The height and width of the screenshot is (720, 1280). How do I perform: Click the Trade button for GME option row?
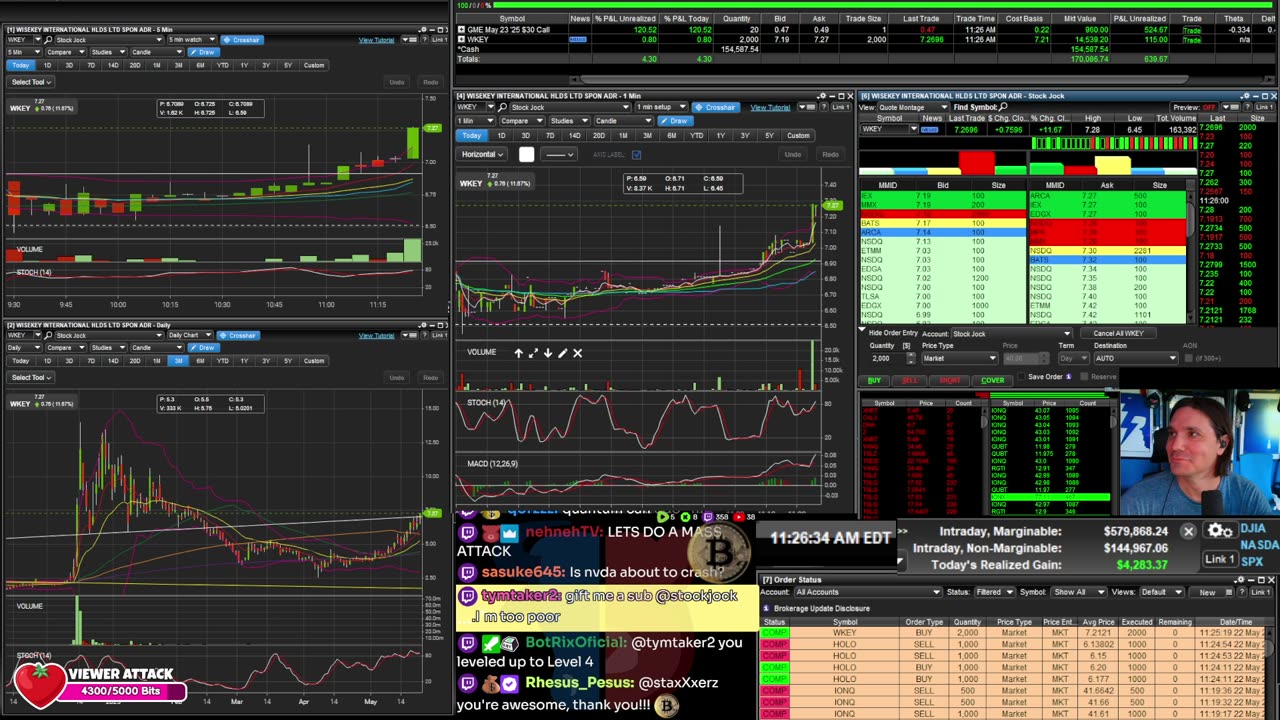[1191, 30]
